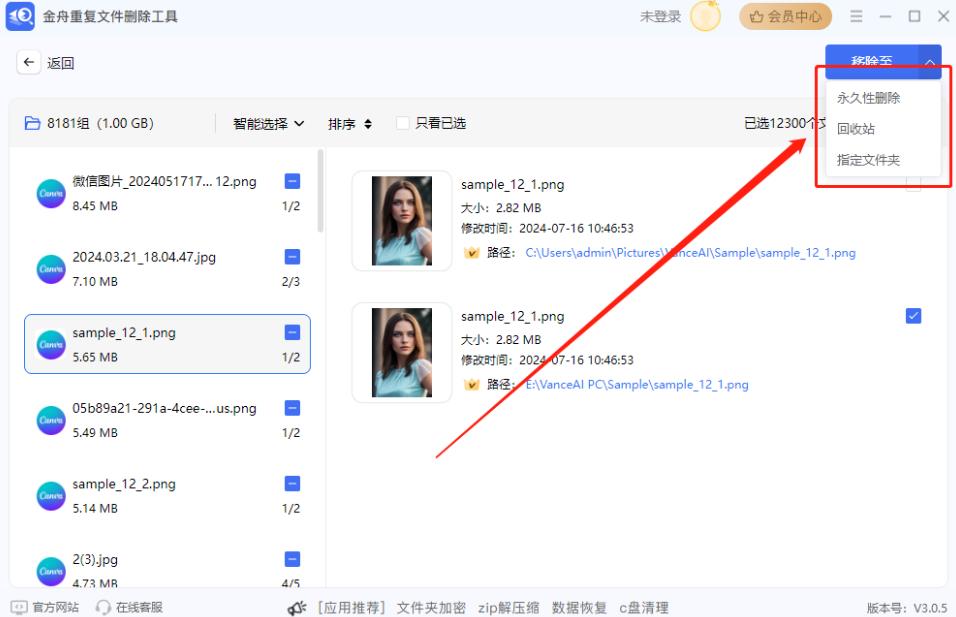Click the 版本号: V3.0.5 text
956x617 pixels.
point(907,608)
